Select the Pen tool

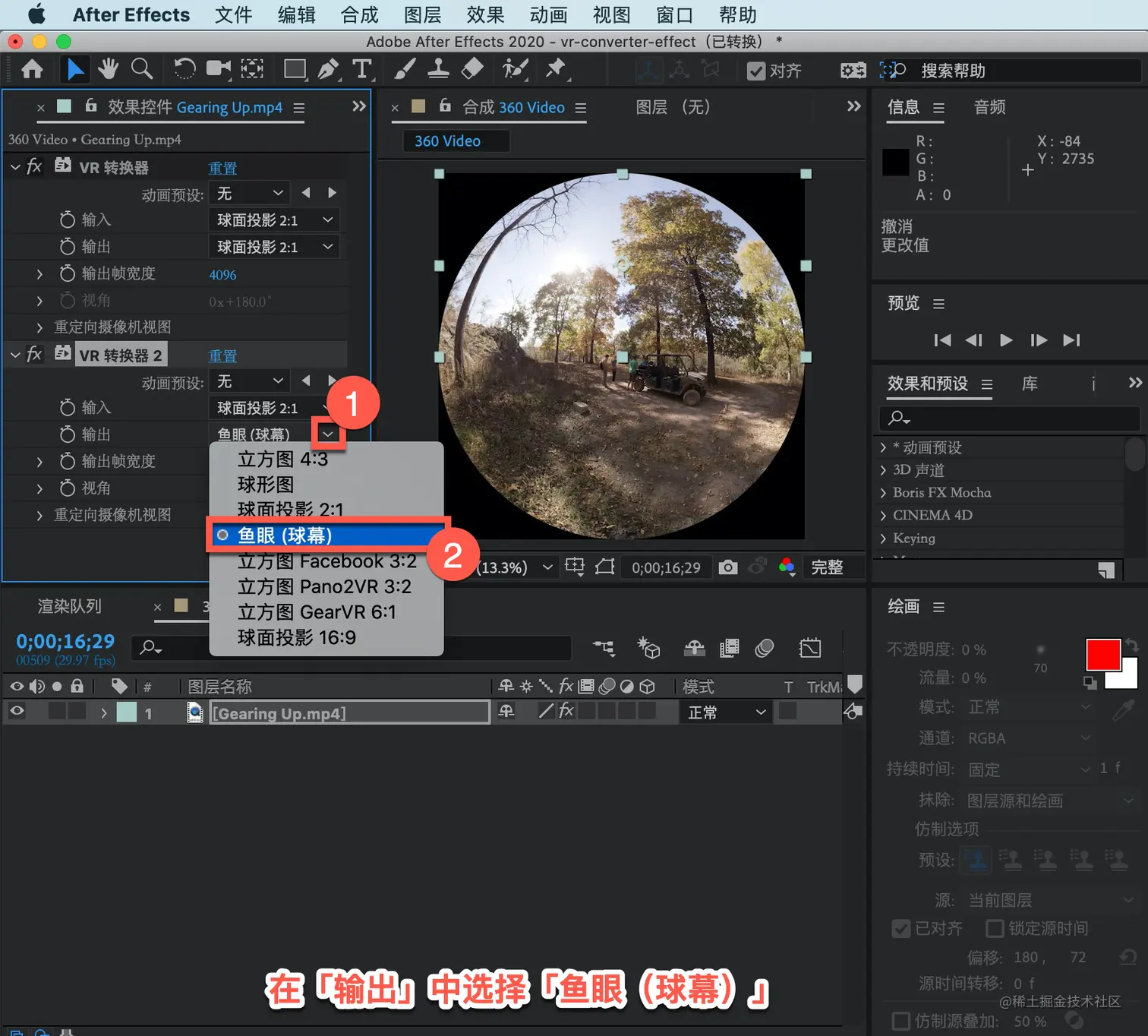point(329,70)
